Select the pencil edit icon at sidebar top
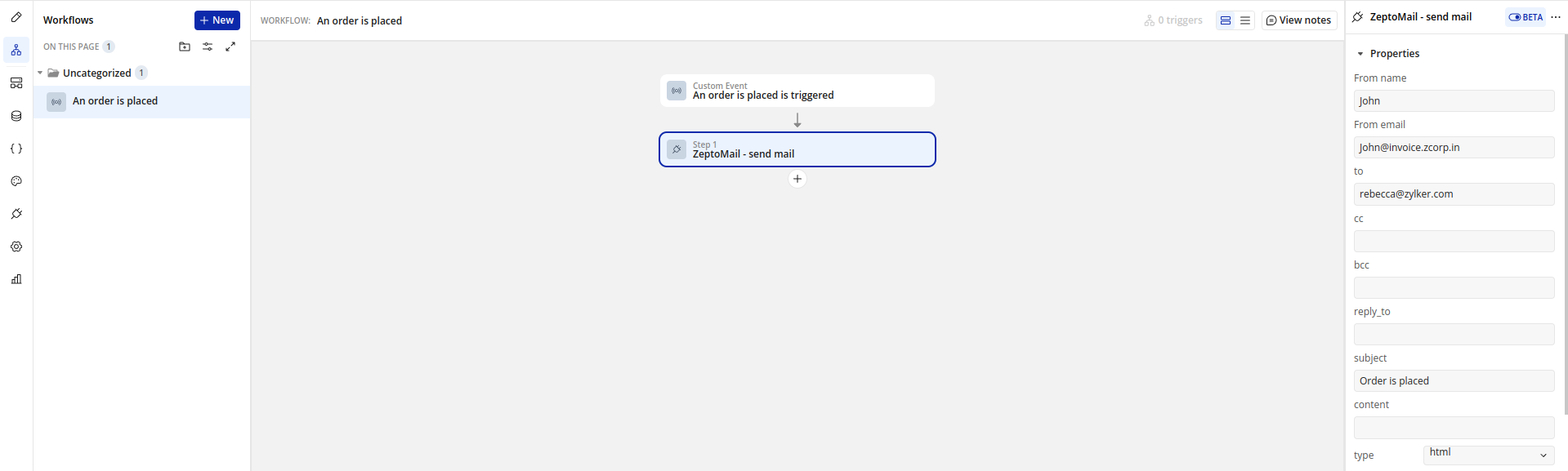1568x471 pixels. pos(16,16)
